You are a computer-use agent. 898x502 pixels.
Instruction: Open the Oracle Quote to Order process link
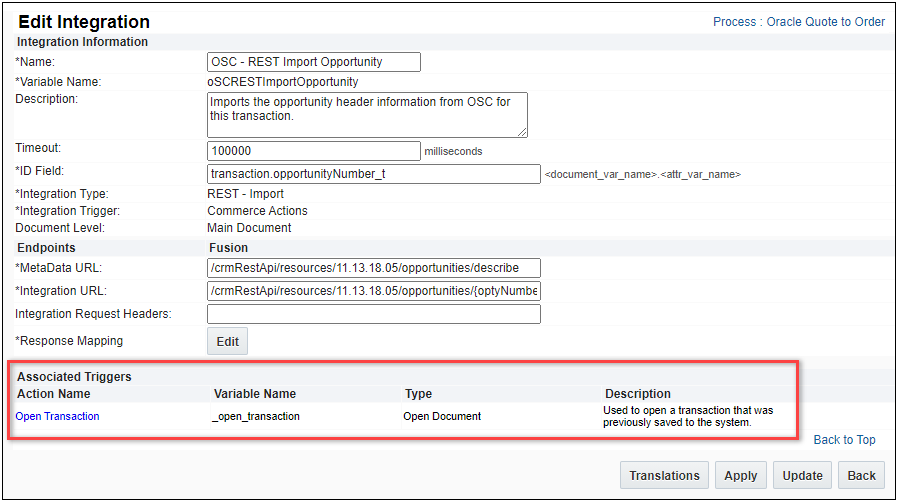pyautogui.click(x=825, y=22)
